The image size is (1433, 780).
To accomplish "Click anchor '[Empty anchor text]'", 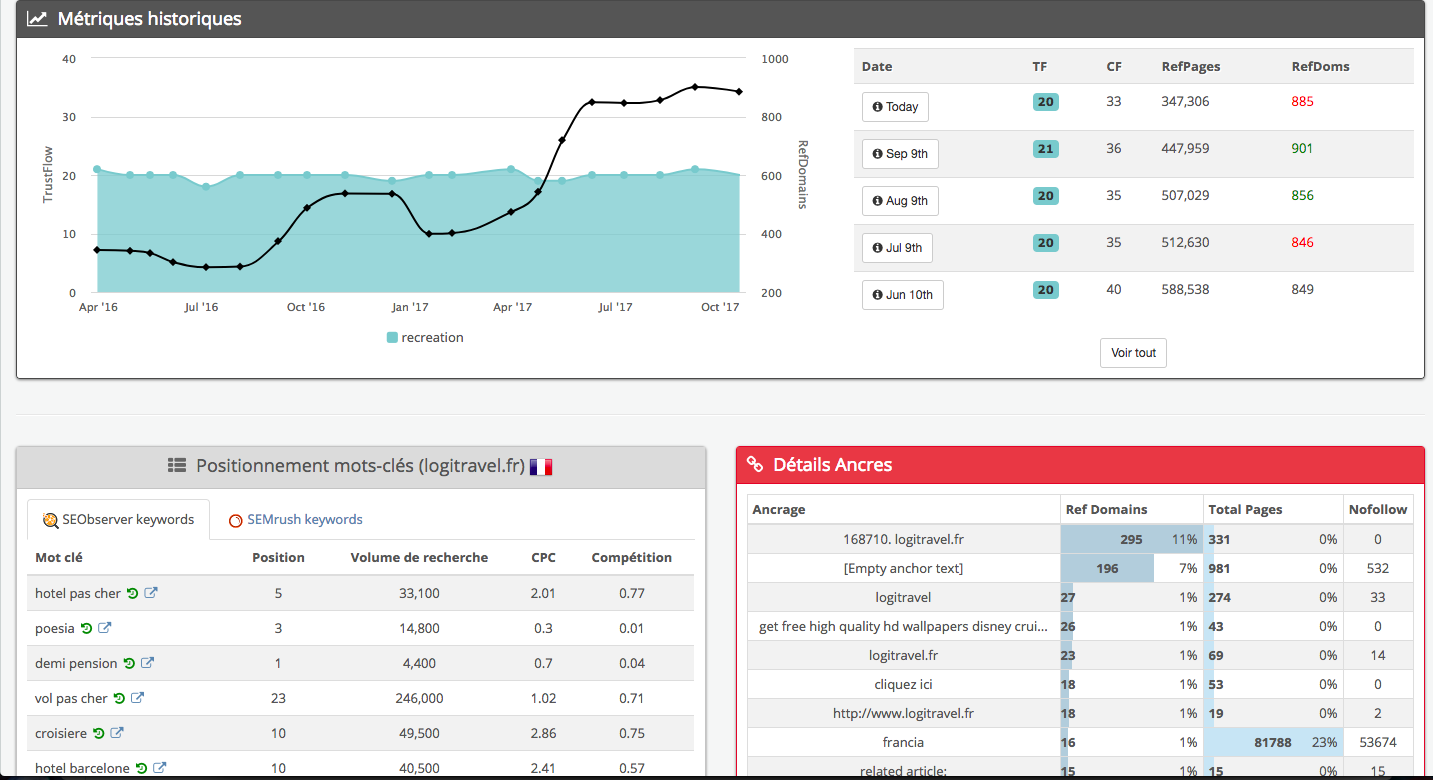I will click(903, 568).
